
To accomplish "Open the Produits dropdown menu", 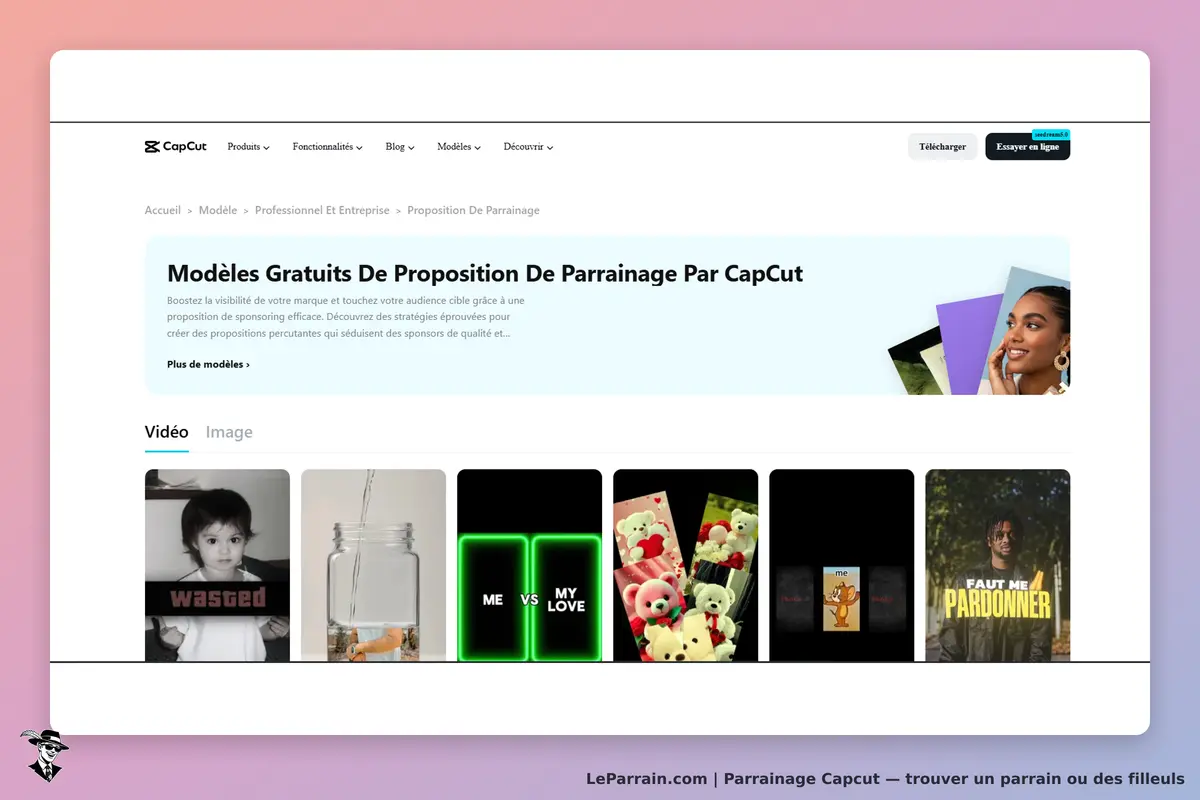I will point(249,147).
